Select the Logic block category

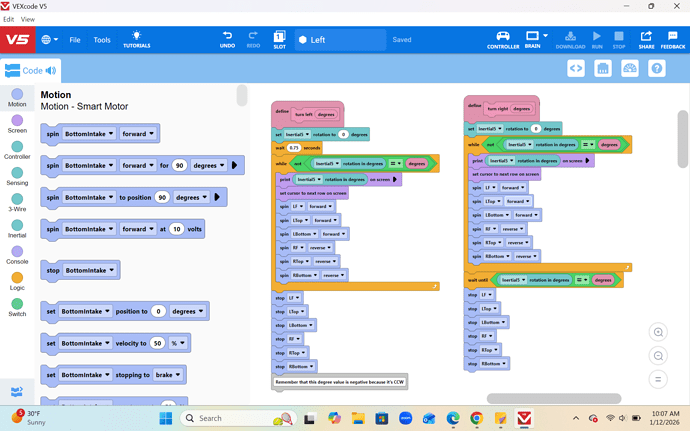tap(17, 281)
